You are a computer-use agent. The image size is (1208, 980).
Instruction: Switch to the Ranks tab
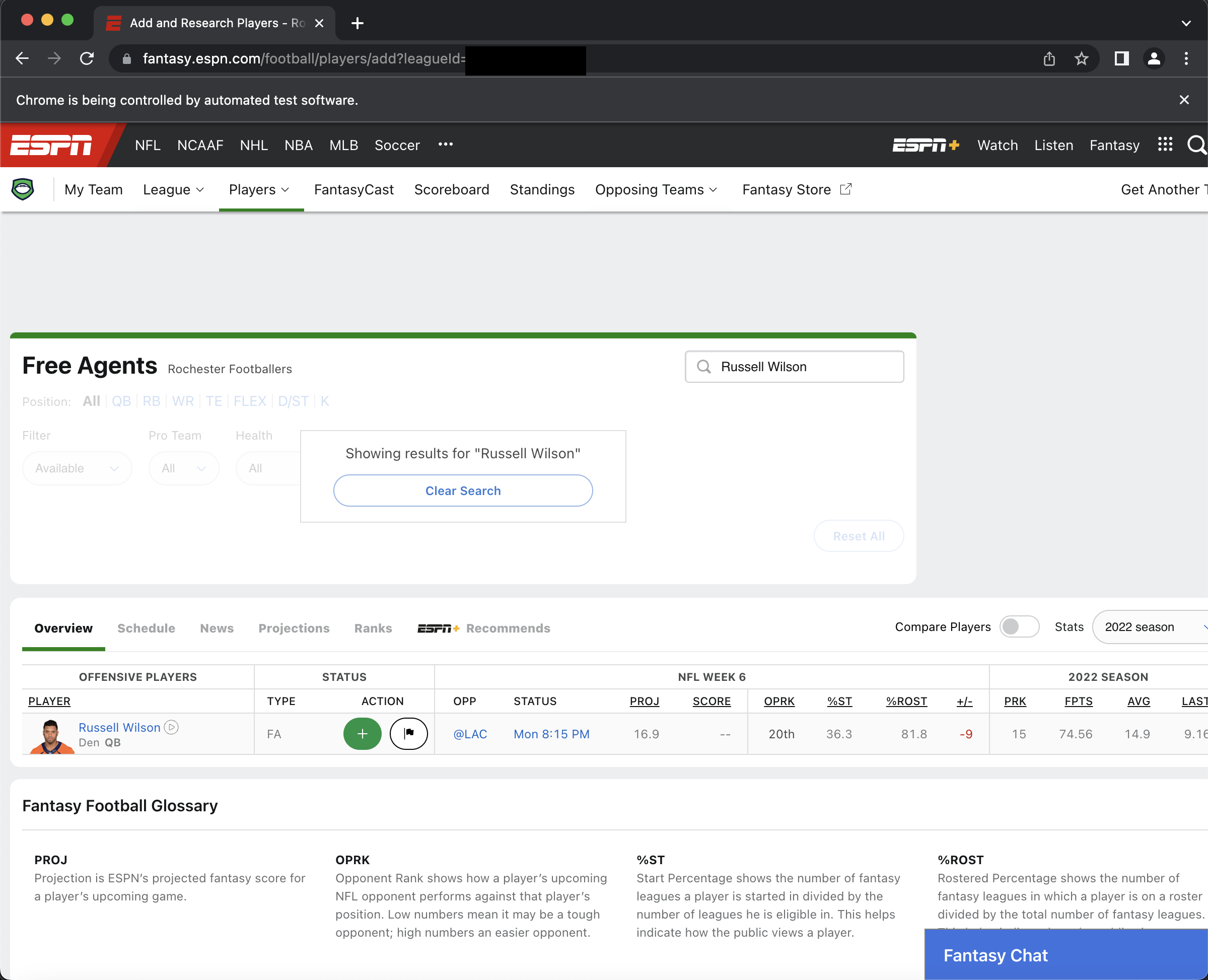coord(373,628)
